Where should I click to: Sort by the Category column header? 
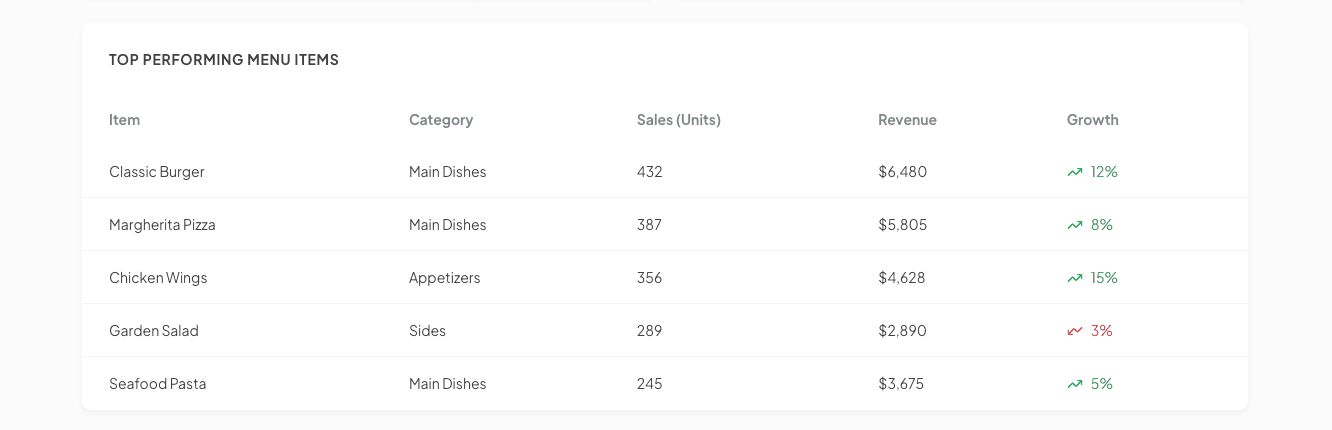click(441, 120)
